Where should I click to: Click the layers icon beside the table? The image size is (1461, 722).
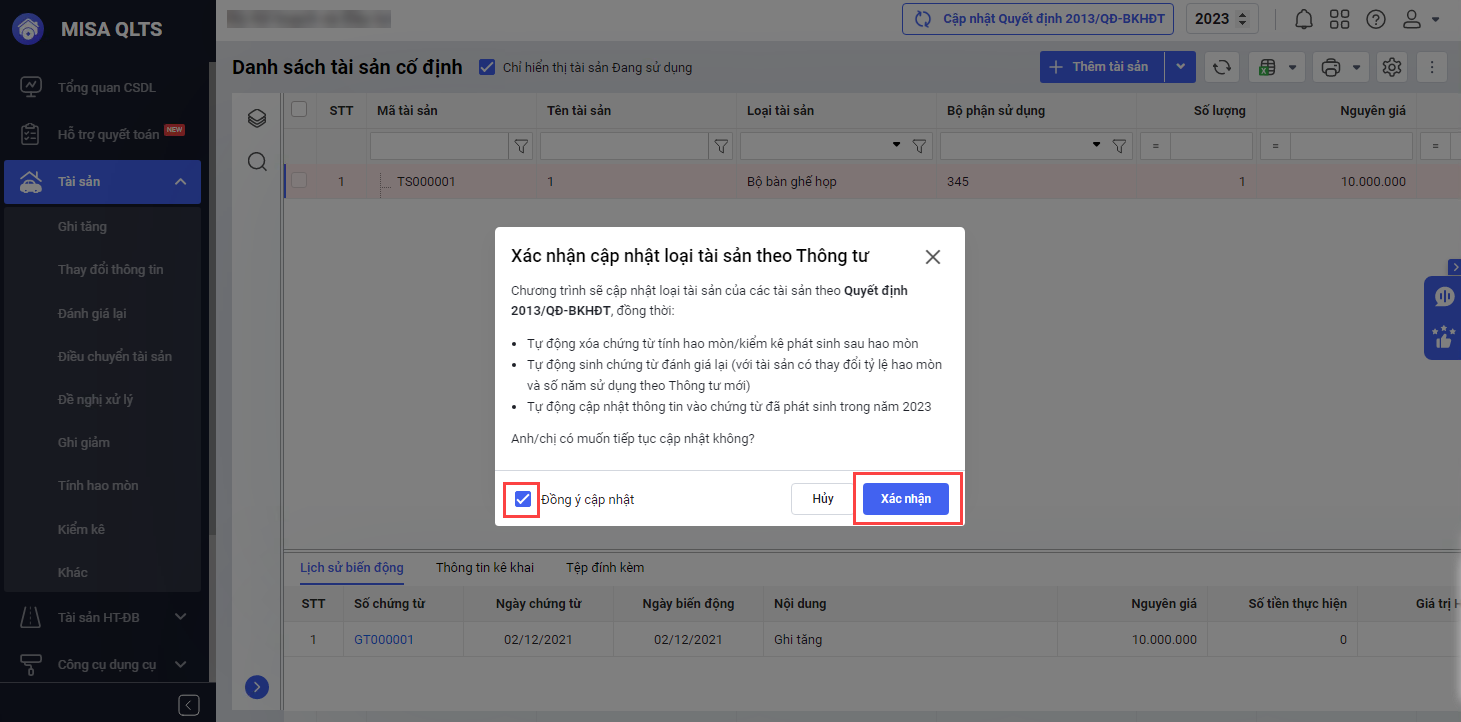click(257, 119)
